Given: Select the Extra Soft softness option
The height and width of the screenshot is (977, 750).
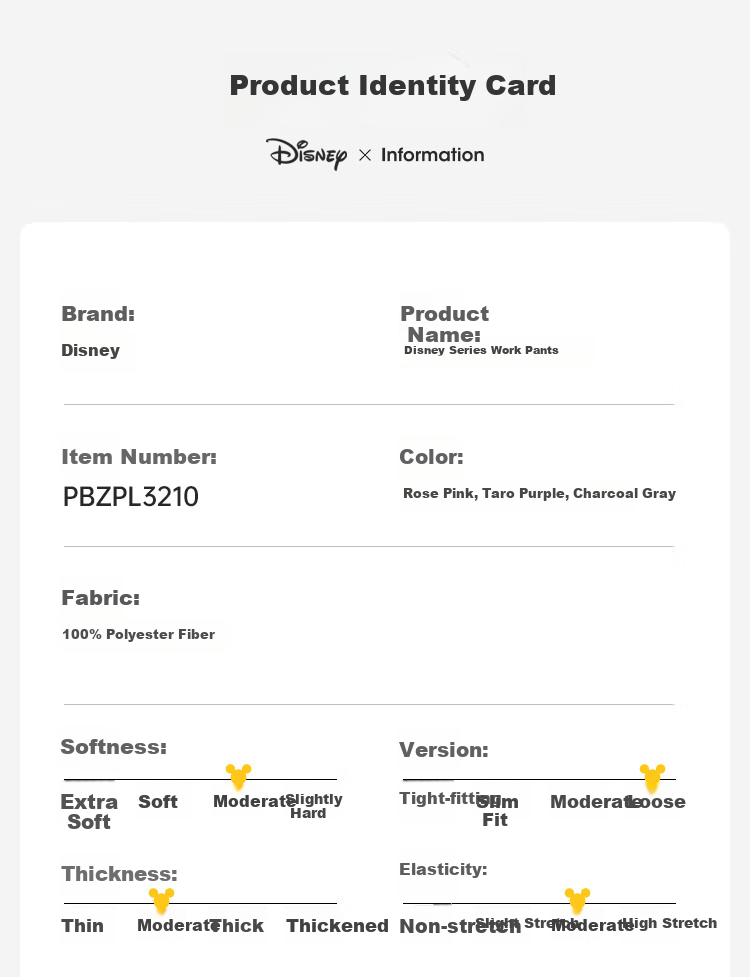Looking at the screenshot, I should coord(89,811).
